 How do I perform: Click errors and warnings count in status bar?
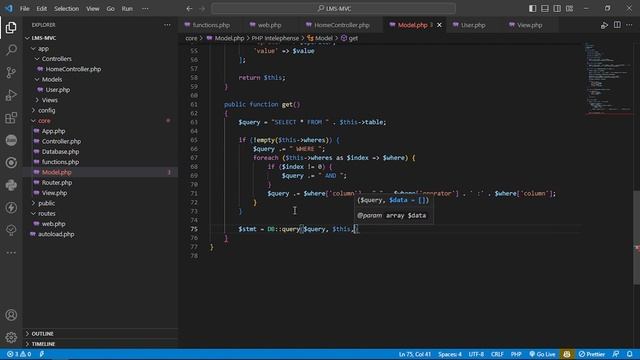point(19,354)
